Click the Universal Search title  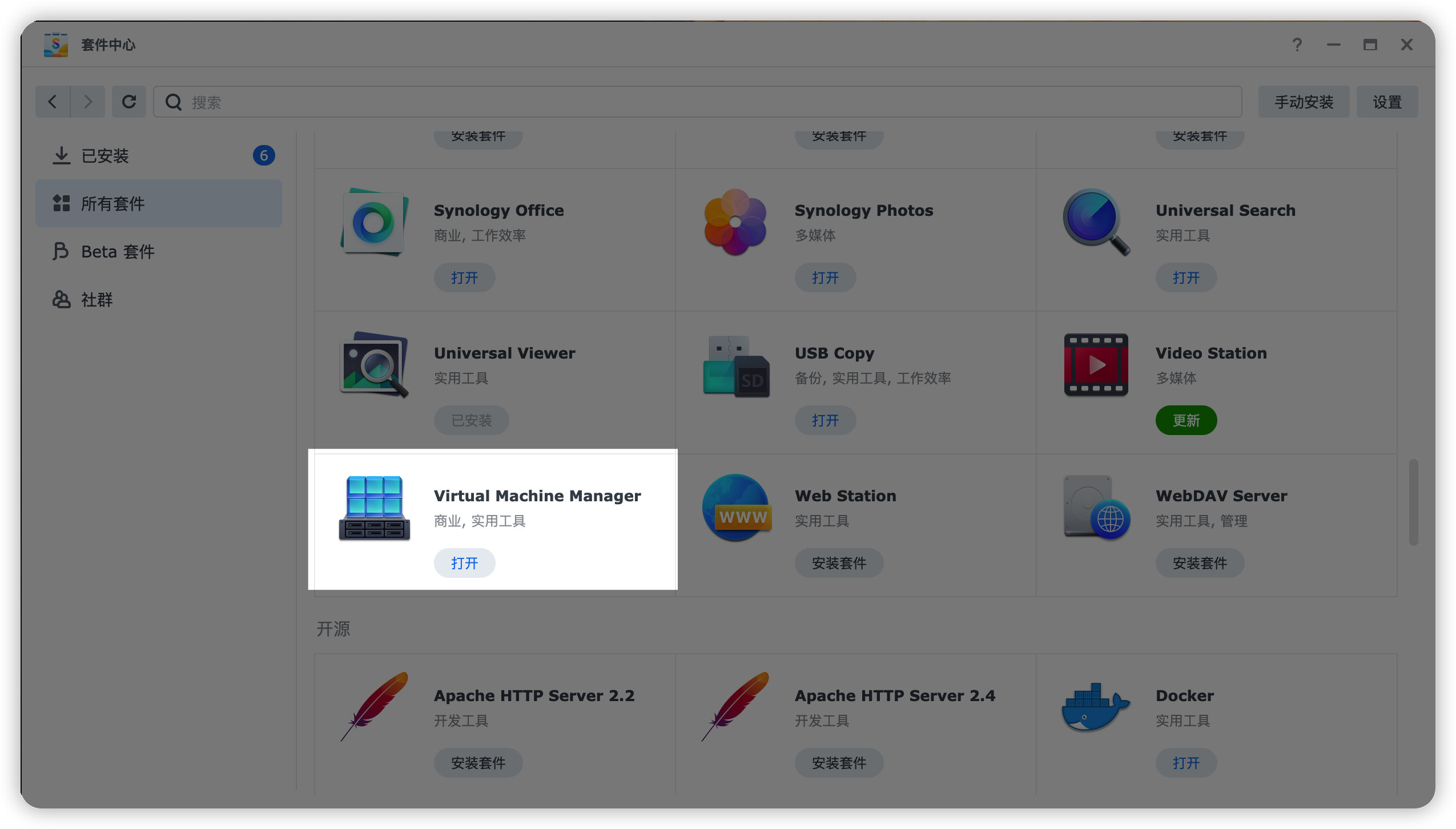tap(1226, 210)
